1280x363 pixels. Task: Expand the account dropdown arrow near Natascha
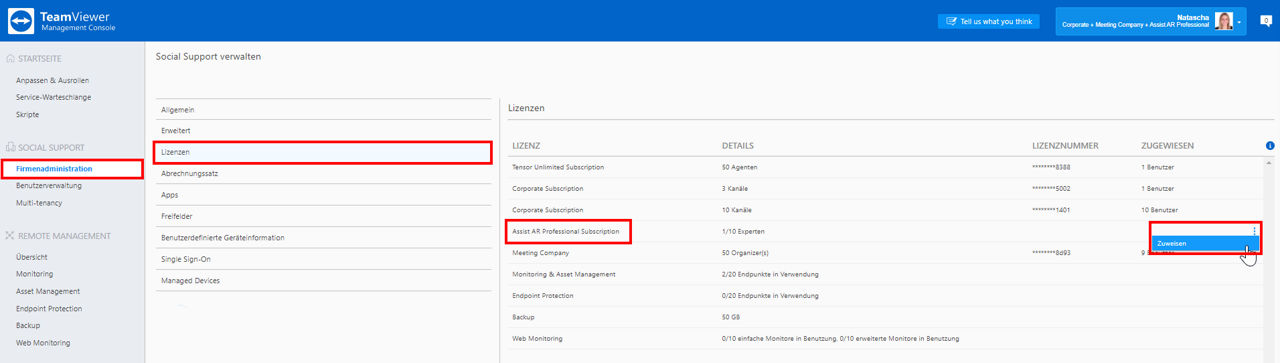[1240, 21]
